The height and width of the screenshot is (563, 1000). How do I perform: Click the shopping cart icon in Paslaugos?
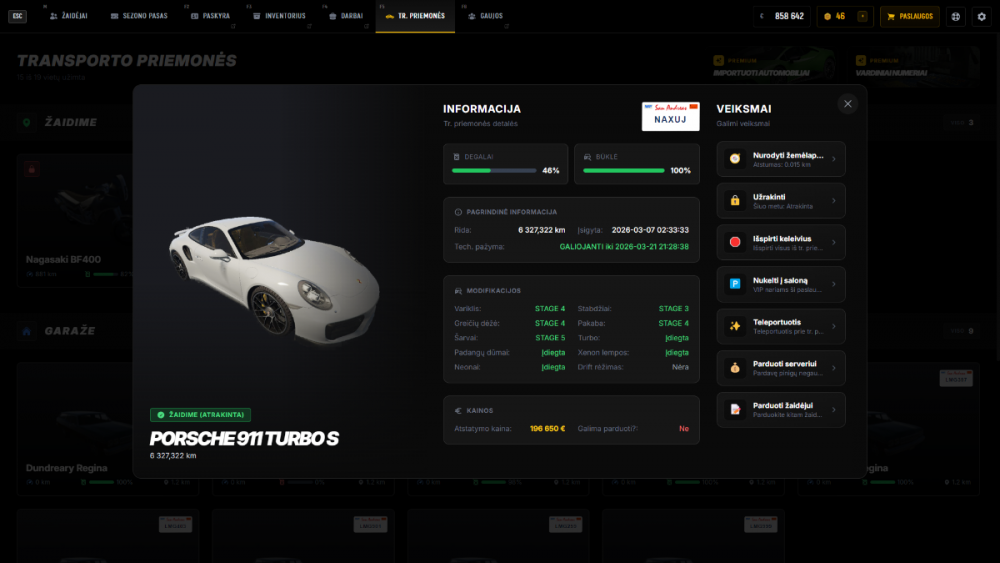pyautogui.click(x=891, y=17)
